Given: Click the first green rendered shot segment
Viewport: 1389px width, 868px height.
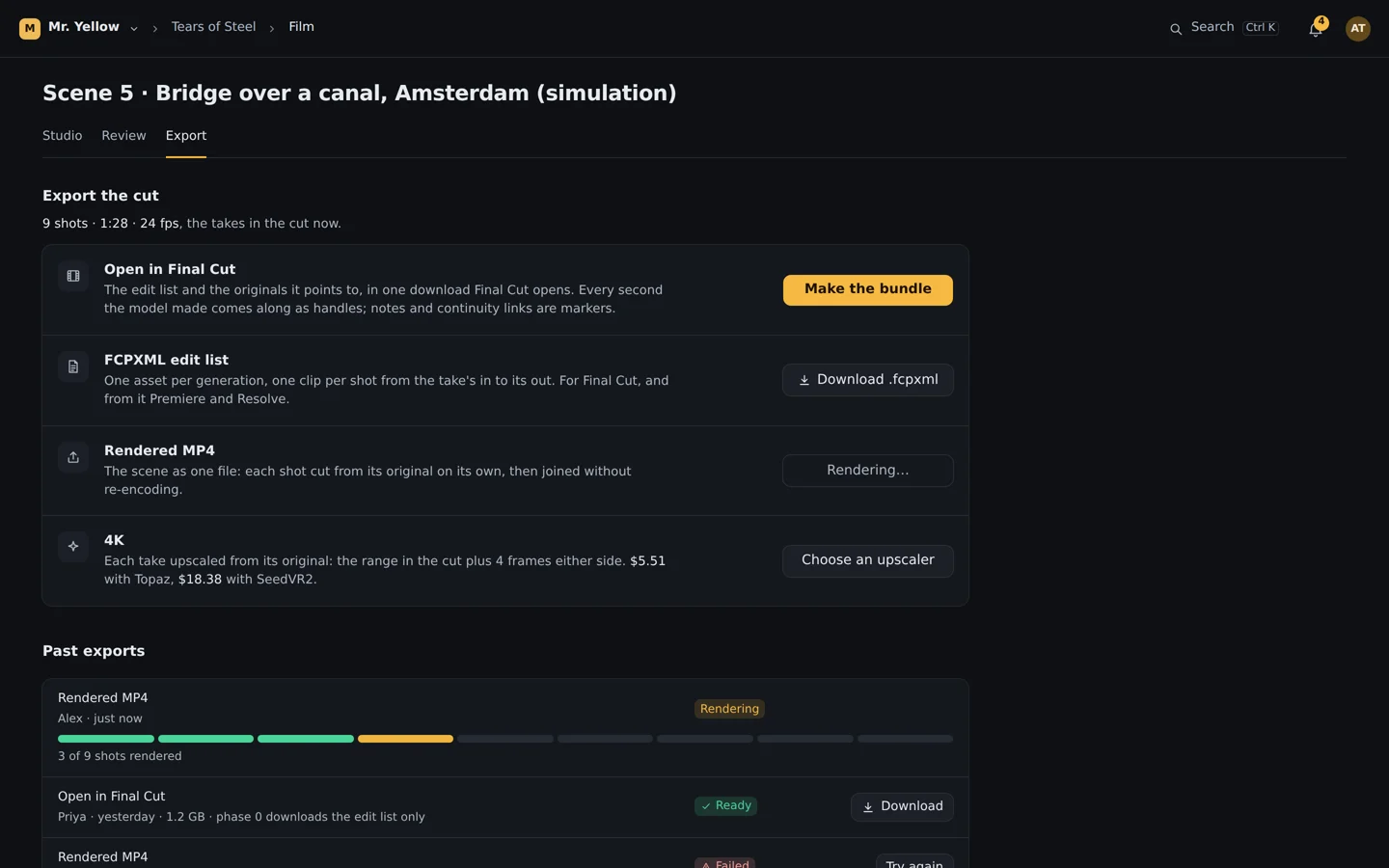Looking at the screenshot, I should tap(106, 739).
